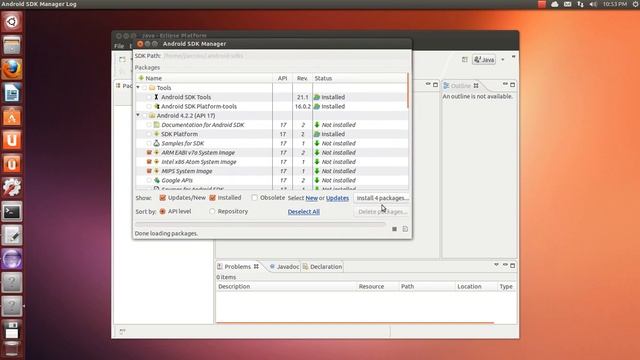Check the Google APIs package checkbox

149,180
